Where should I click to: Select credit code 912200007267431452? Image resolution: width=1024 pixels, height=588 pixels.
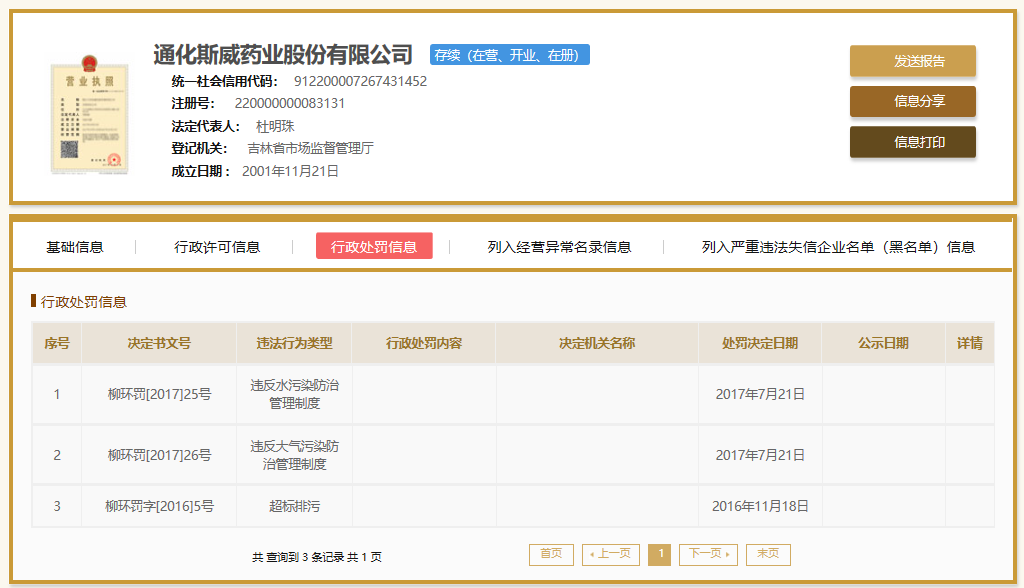coord(360,81)
